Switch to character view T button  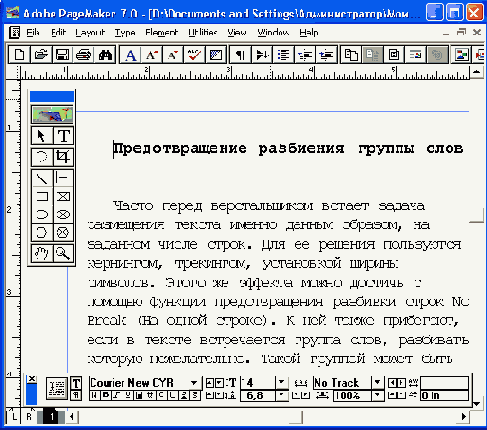[76, 383]
